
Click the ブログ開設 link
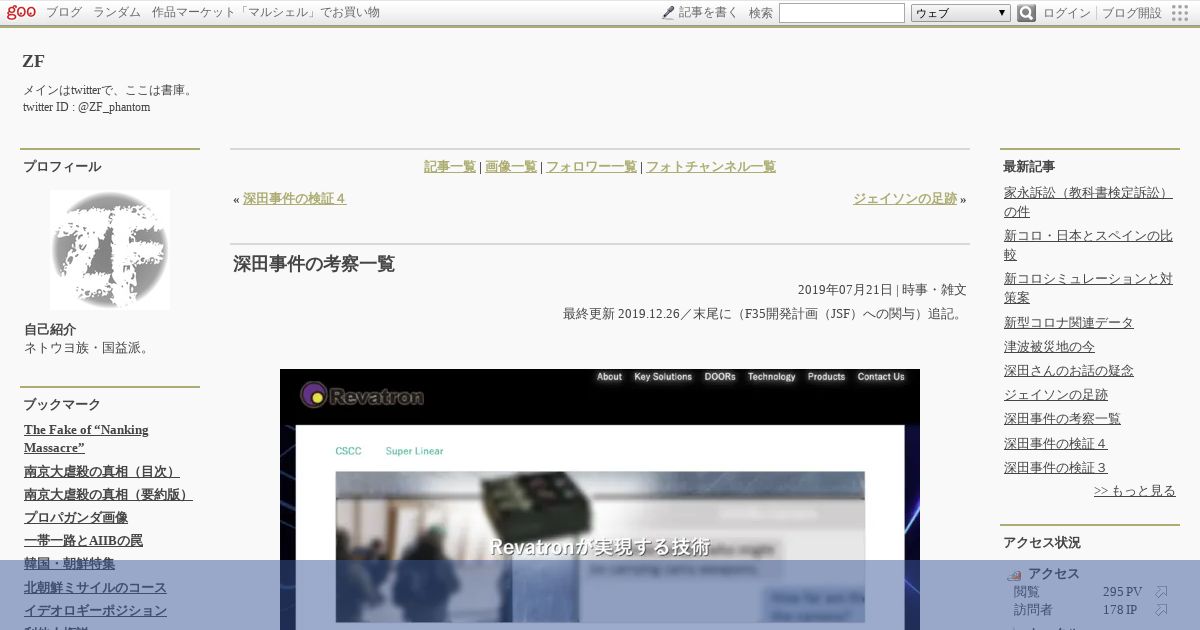pos(1132,13)
